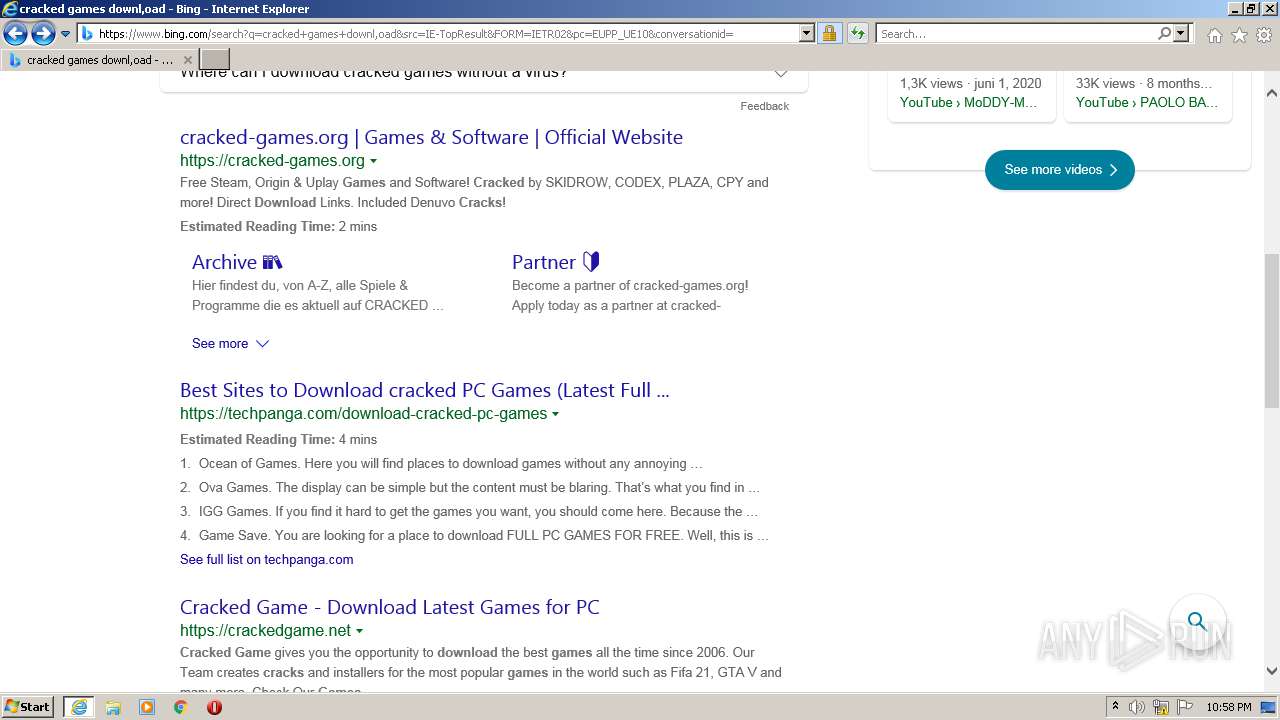1280x720 pixels.
Task: Click Internet Explorer taskbar icon
Action: (79, 707)
